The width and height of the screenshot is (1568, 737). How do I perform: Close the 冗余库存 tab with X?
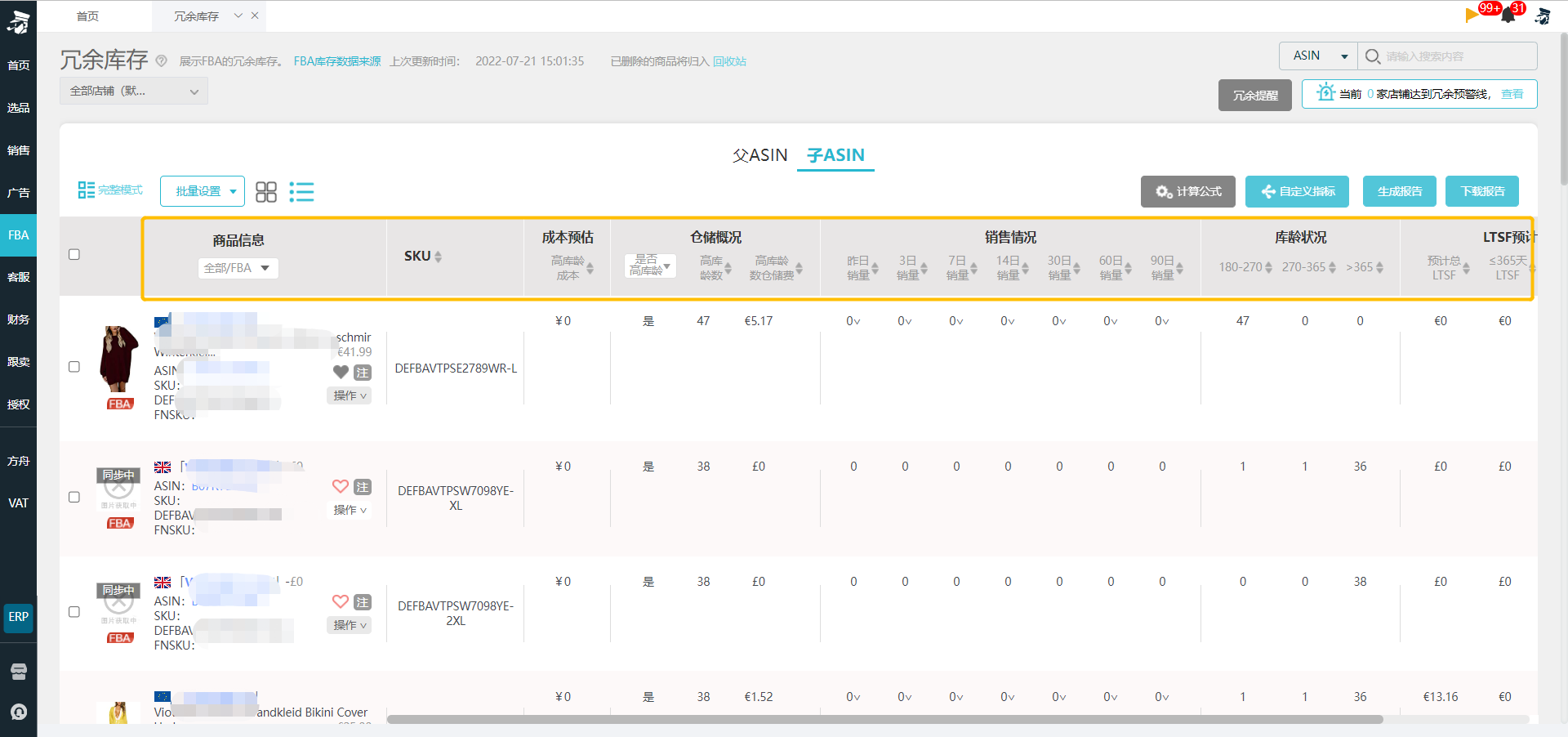255,16
